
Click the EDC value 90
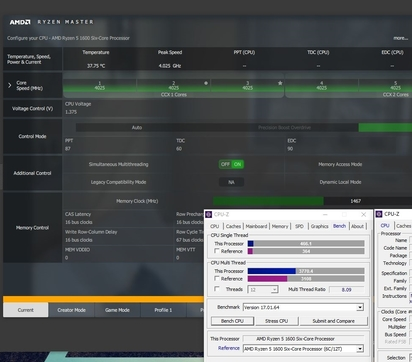290,149
